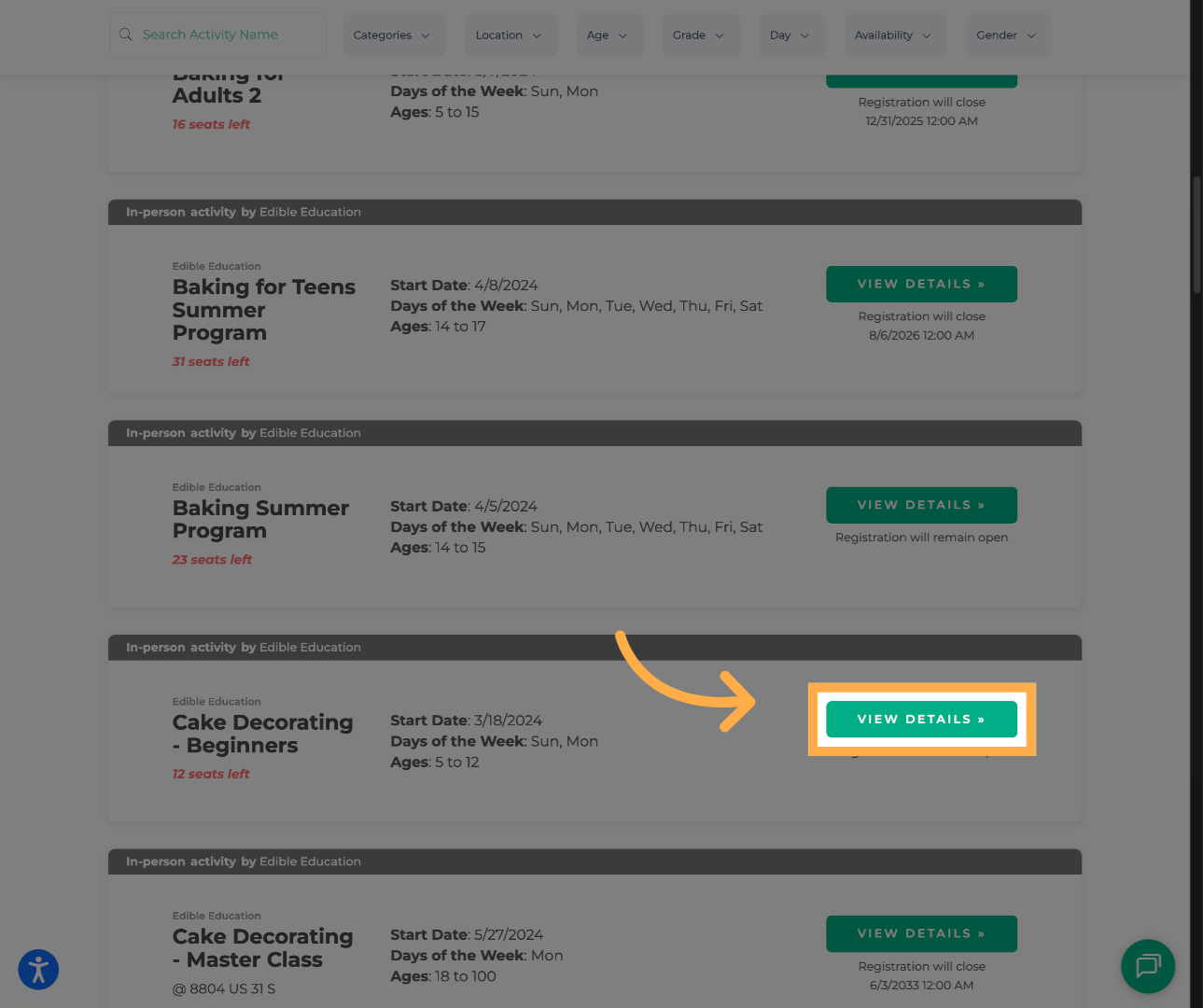Viewport: 1203px width, 1008px height.
Task: View details for Baking Summer Program
Action: pos(921,505)
